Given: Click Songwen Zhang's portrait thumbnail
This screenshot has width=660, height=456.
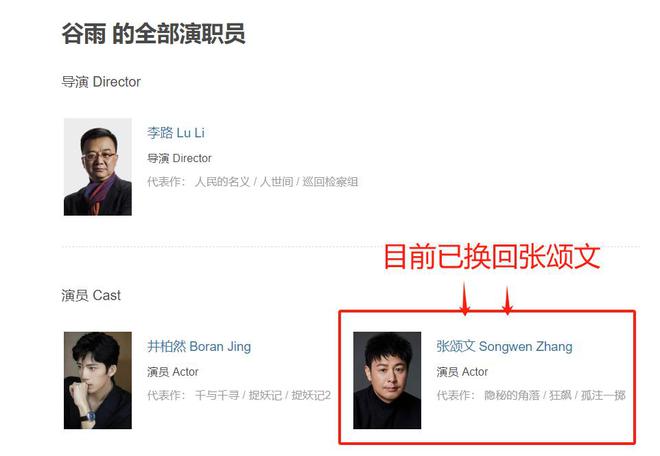Looking at the screenshot, I should point(387,380).
